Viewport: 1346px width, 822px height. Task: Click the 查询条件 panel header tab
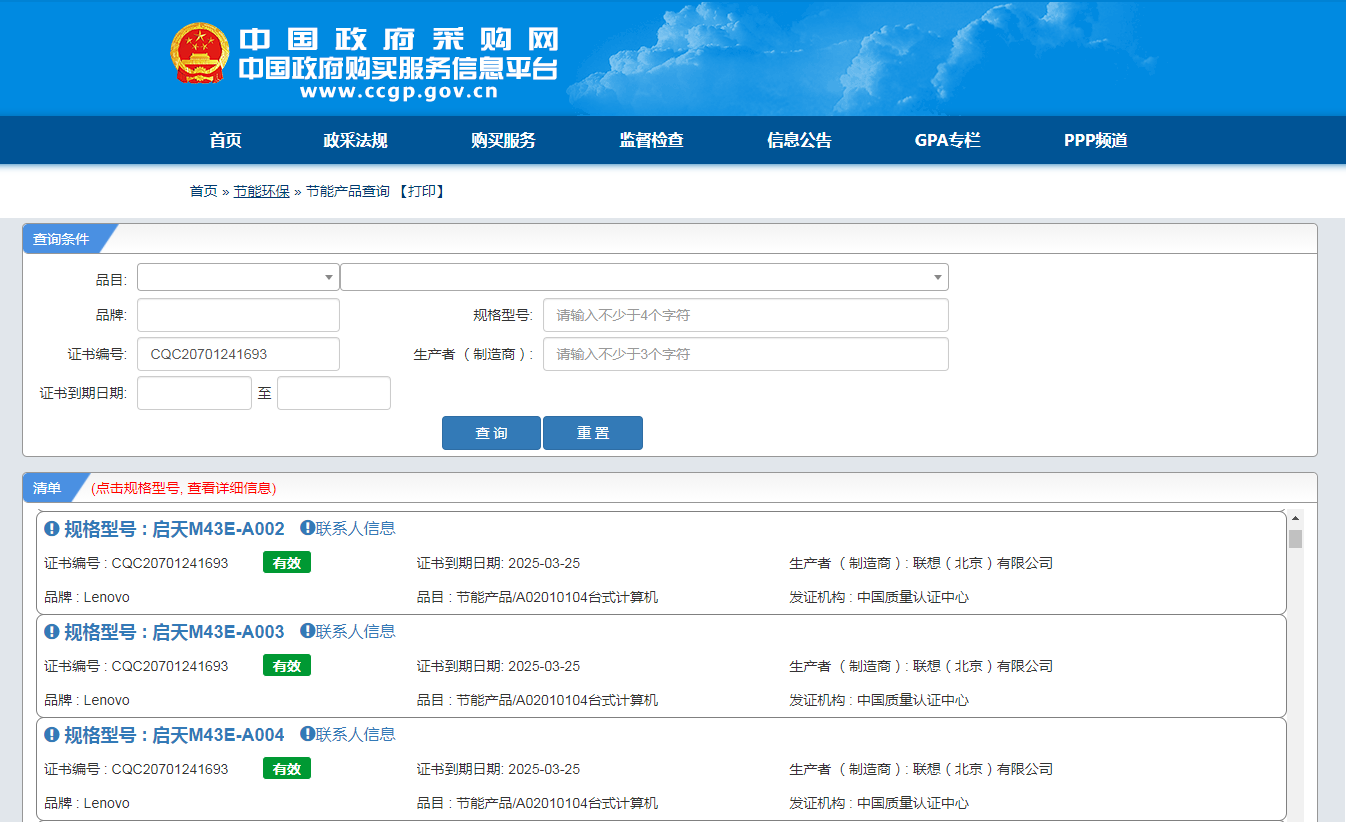(x=61, y=239)
